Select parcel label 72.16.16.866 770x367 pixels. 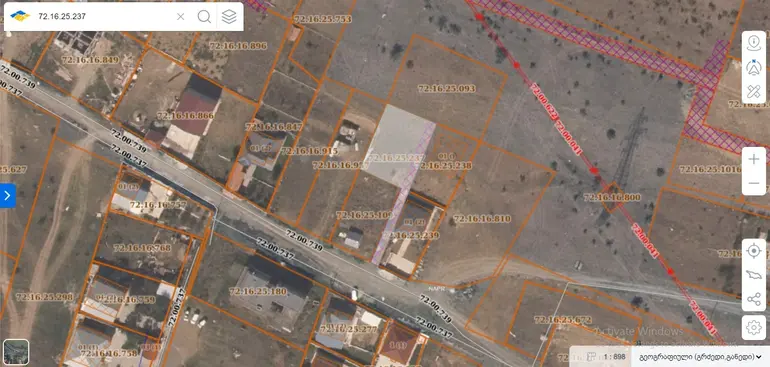point(186,116)
